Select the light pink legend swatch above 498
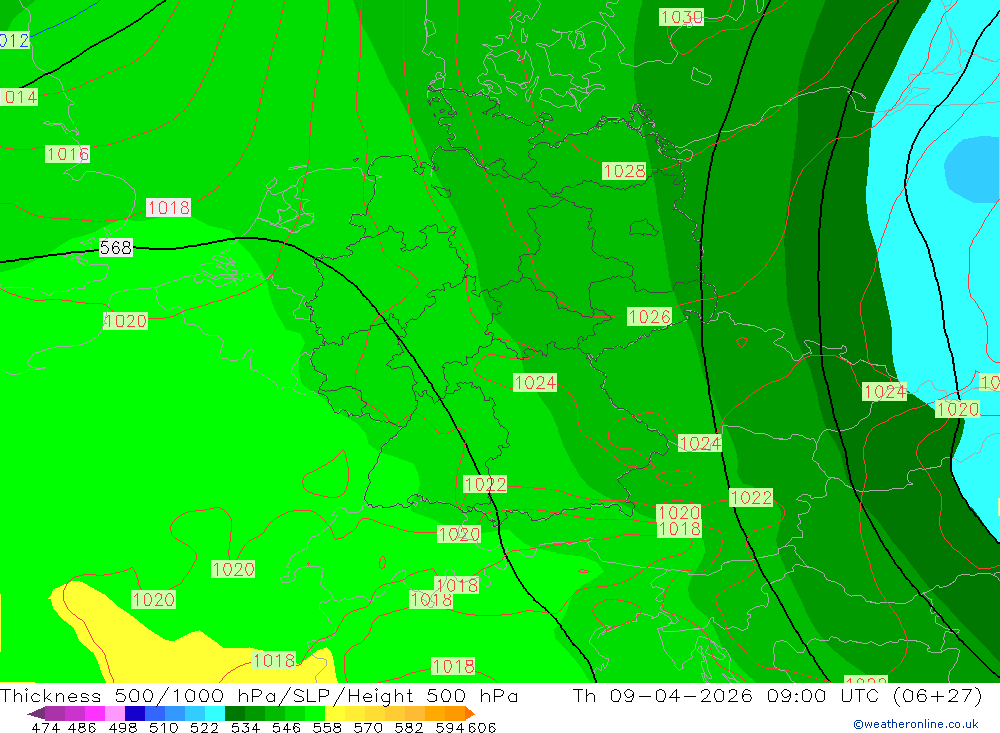The image size is (1000, 733). [113, 713]
